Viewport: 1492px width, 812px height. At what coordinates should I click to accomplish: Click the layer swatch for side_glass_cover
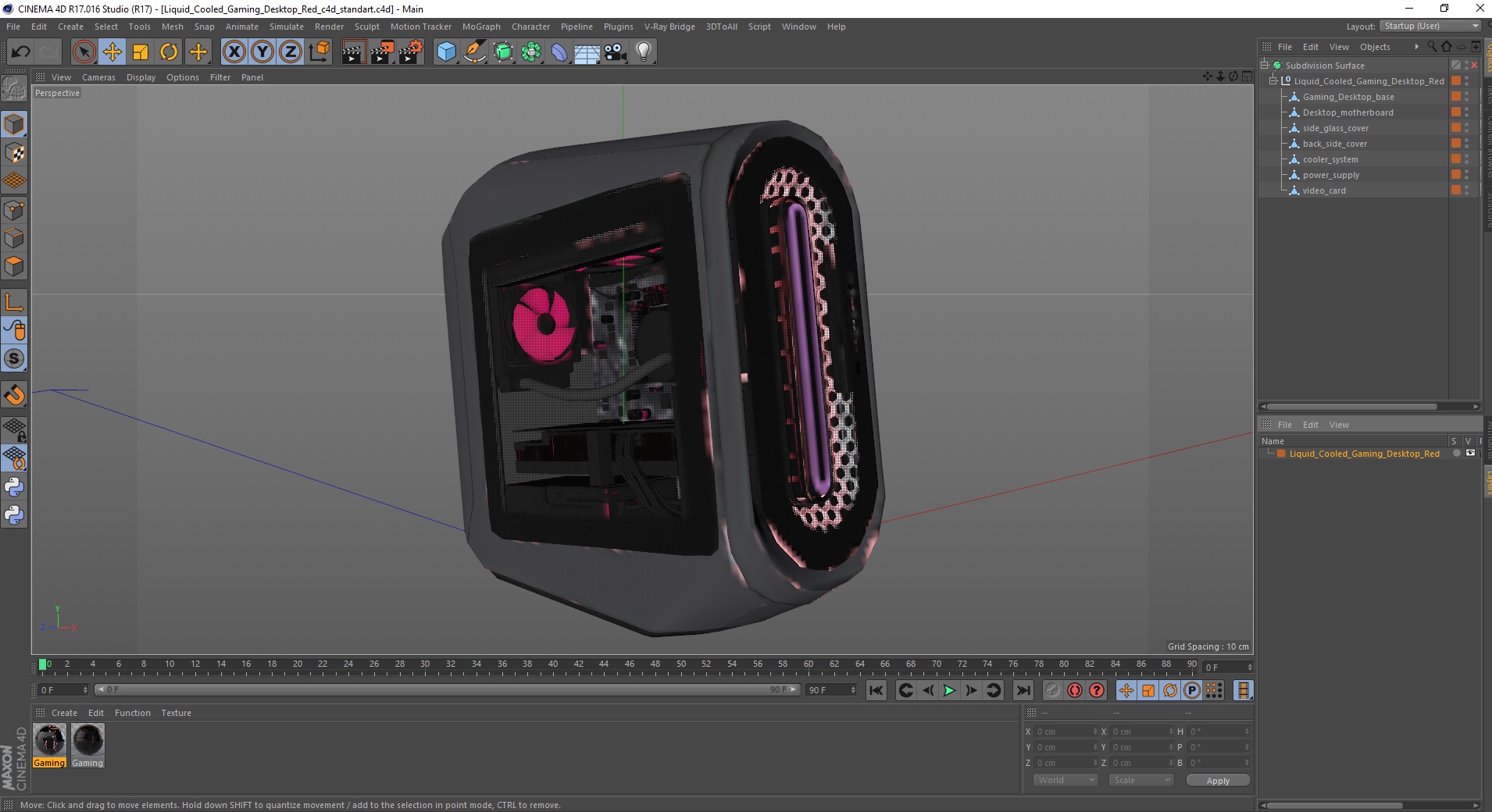(1456, 128)
